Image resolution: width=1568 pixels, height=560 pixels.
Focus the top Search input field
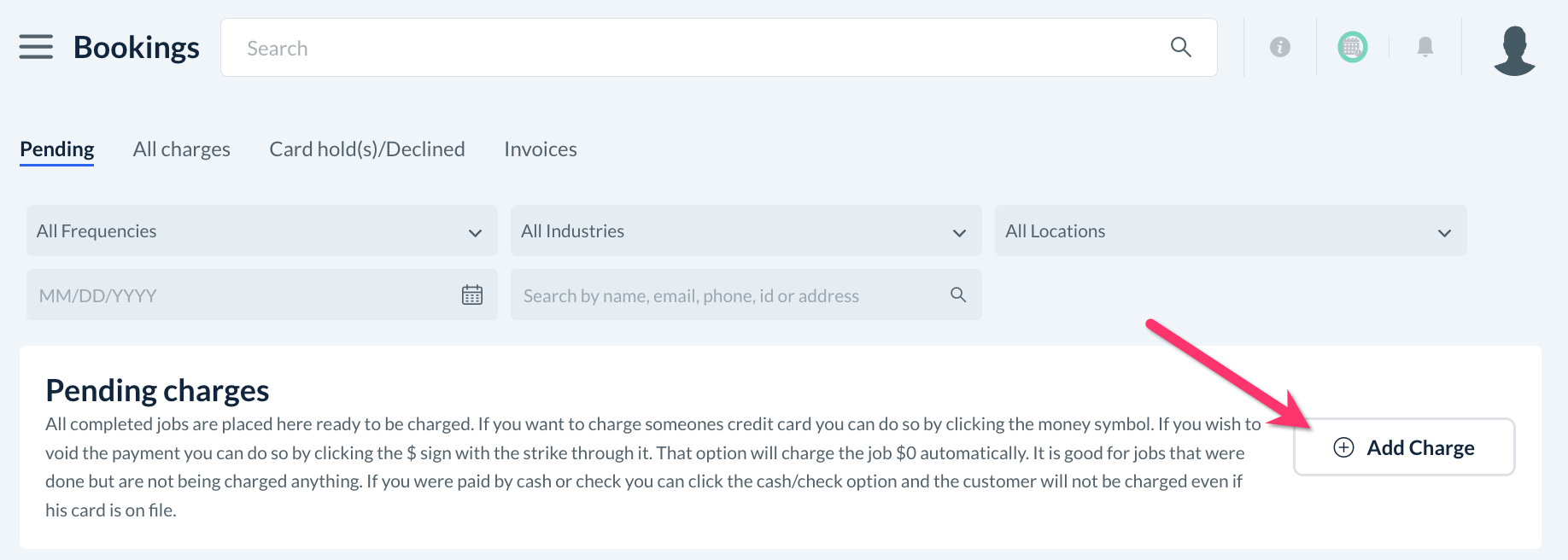tap(683, 48)
